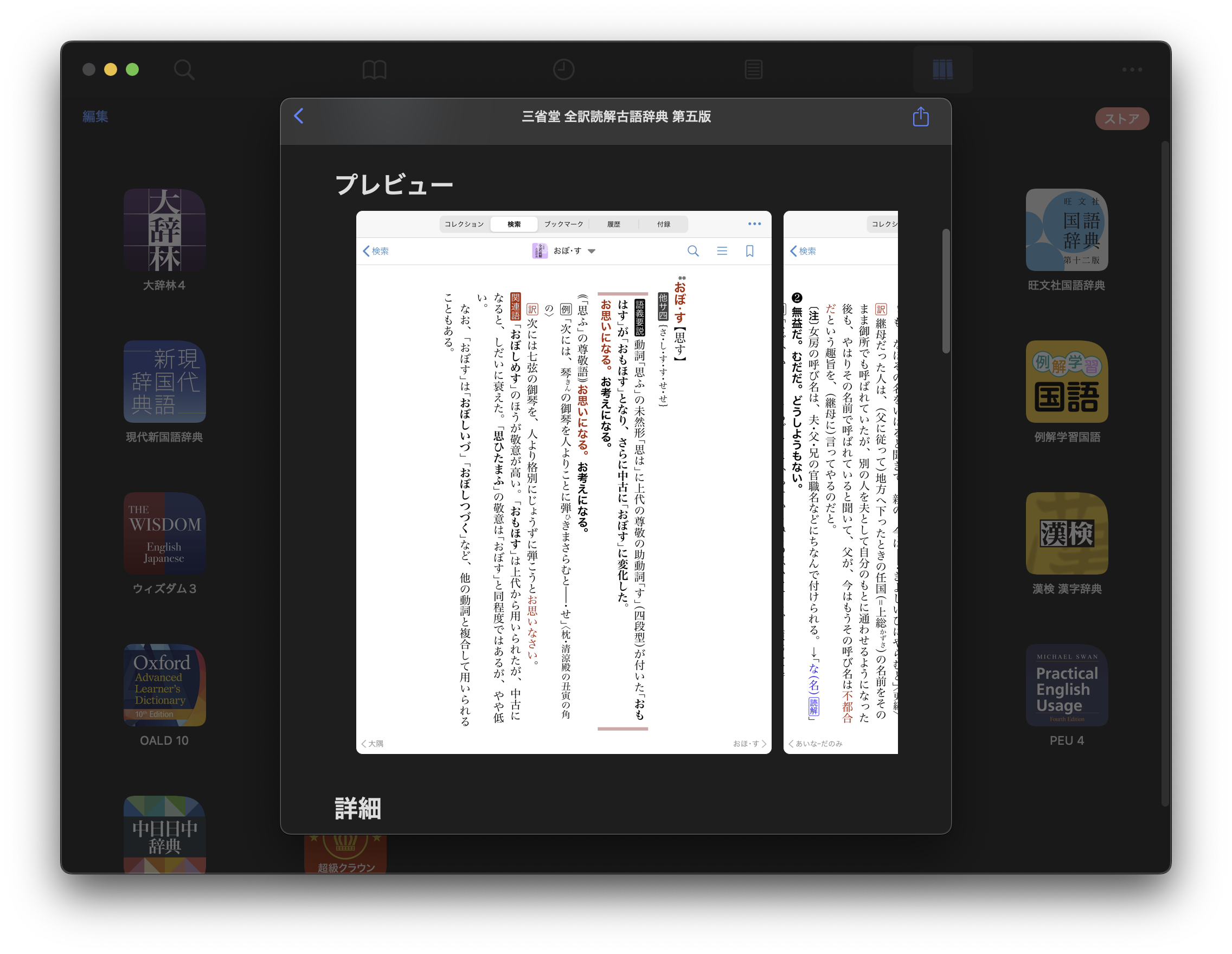Image resolution: width=1232 pixels, height=954 pixels.
Task: Open 旺文社国語辞典 dictionary icon
Action: pyautogui.click(x=1066, y=230)
